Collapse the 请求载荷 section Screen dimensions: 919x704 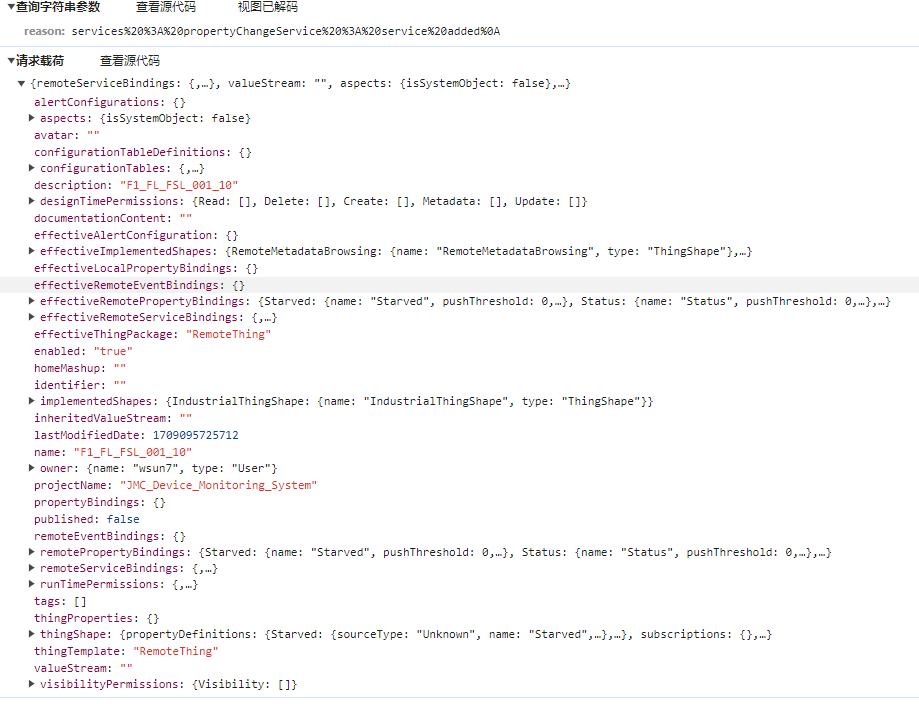pyautogui.click(x=8, y=61)
